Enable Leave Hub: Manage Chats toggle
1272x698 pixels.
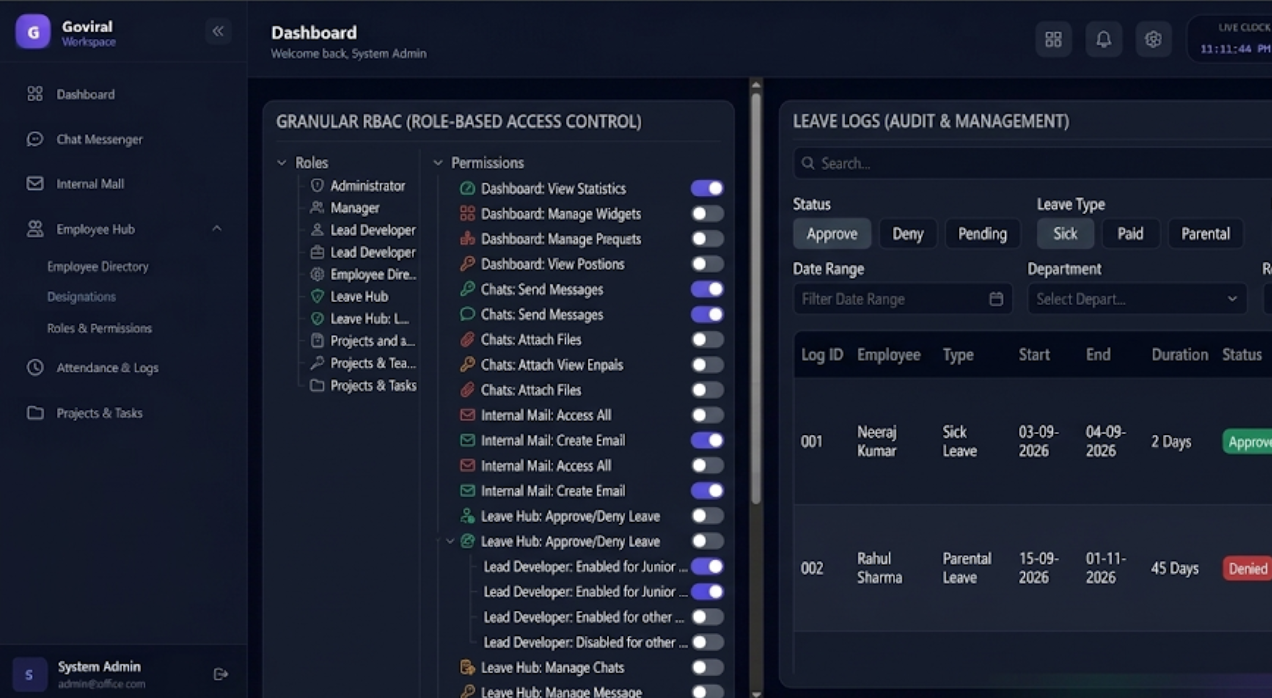(x=707, y=667)
